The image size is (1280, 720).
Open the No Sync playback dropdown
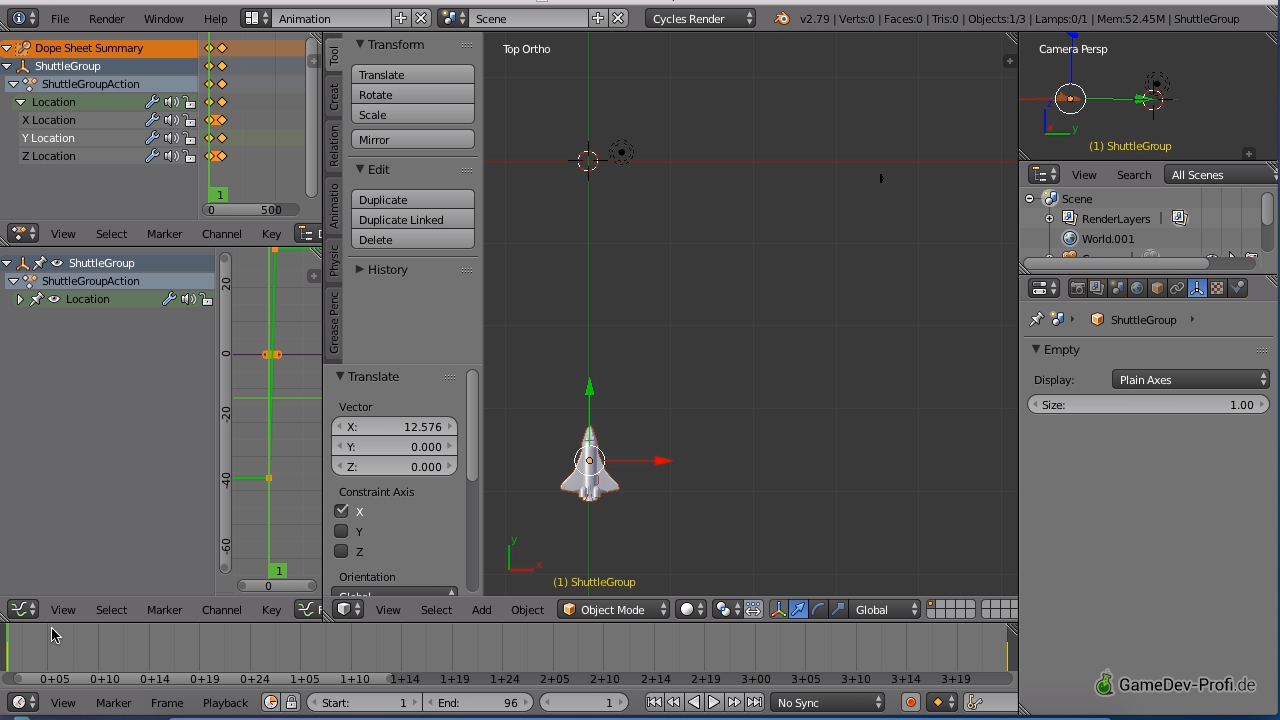[829, 702]
